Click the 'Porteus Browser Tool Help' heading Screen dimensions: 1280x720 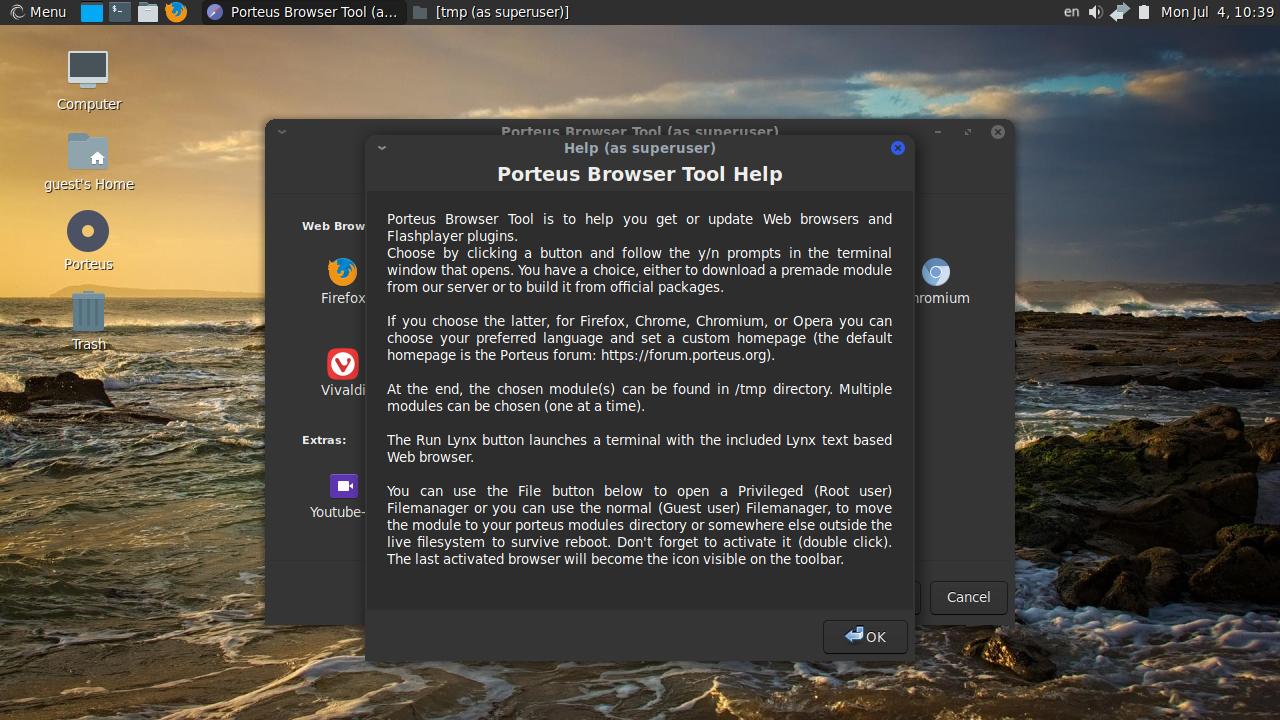(640, 174)
